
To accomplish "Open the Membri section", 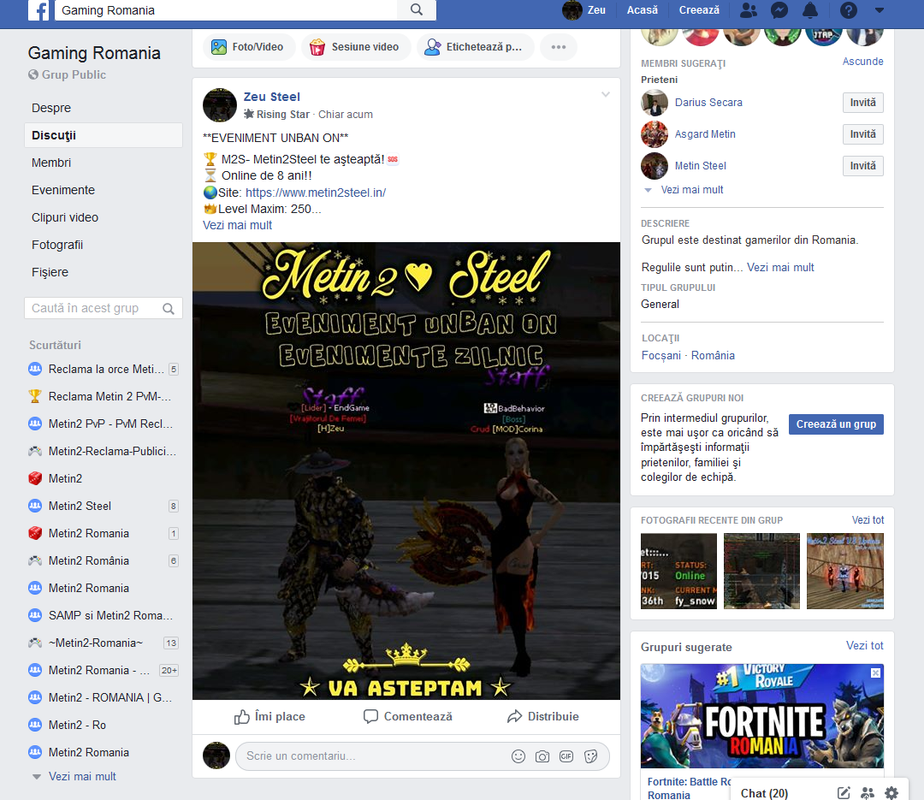I will [51, 163].
